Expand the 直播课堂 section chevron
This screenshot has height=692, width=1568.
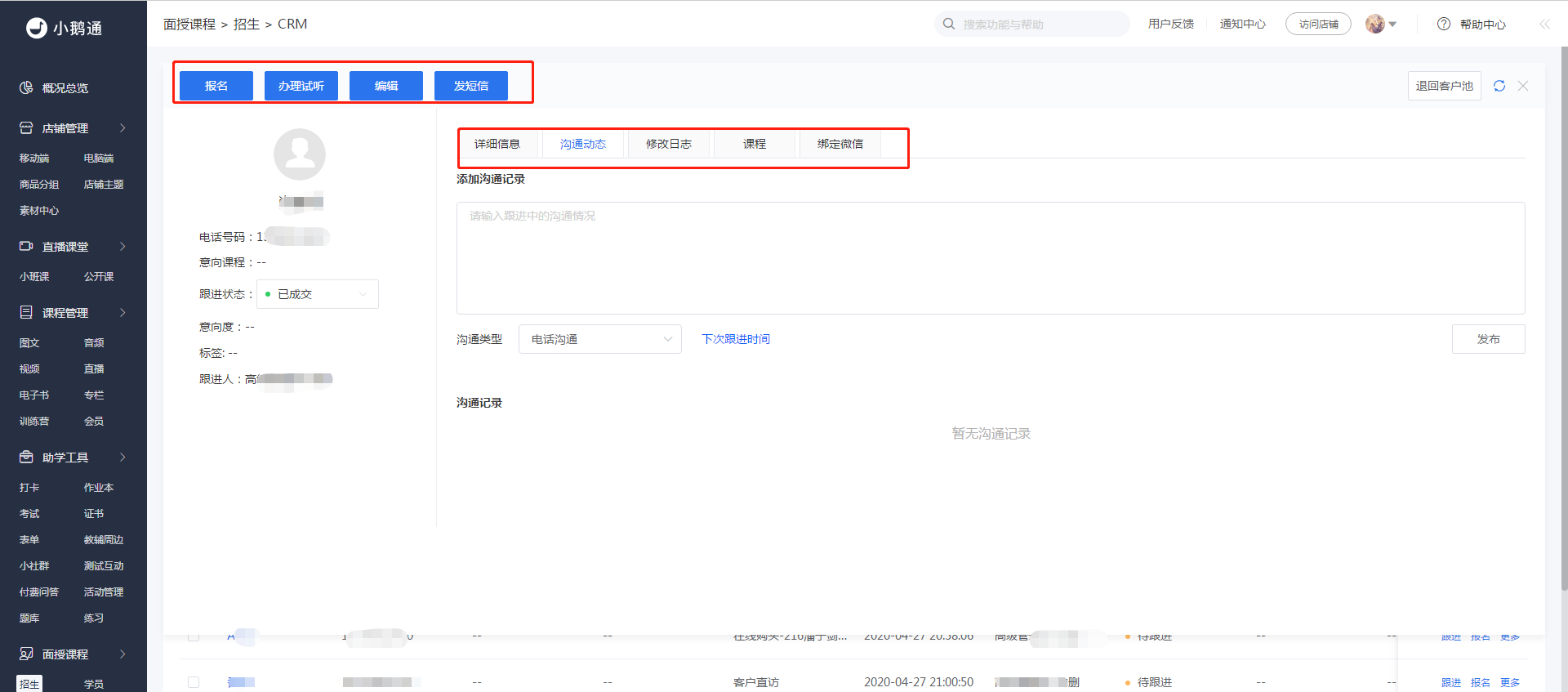pos(122,246)
